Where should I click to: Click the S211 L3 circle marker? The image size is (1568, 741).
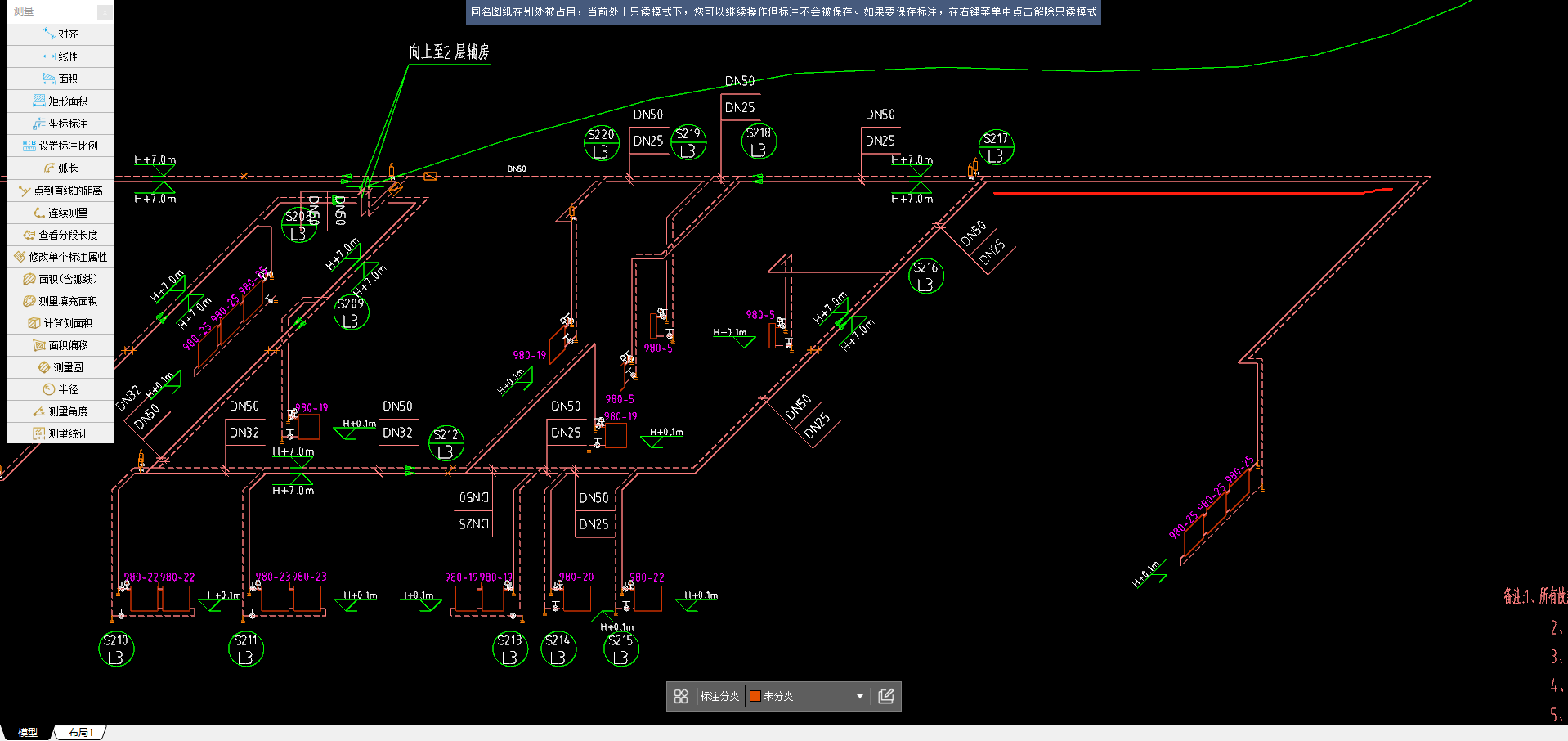245,649
